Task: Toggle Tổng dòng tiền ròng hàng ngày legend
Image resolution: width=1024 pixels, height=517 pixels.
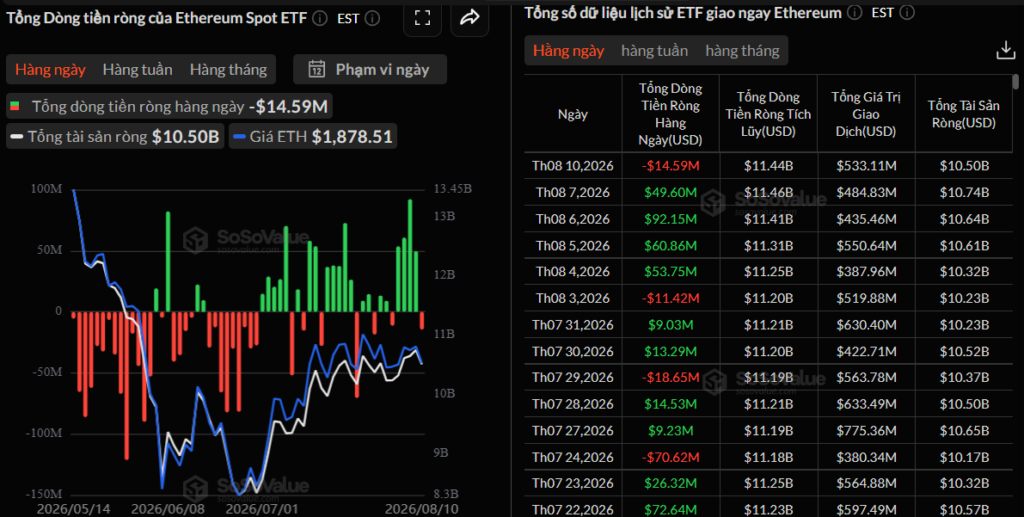Action: pyautogui.click(x=169, y=106)
